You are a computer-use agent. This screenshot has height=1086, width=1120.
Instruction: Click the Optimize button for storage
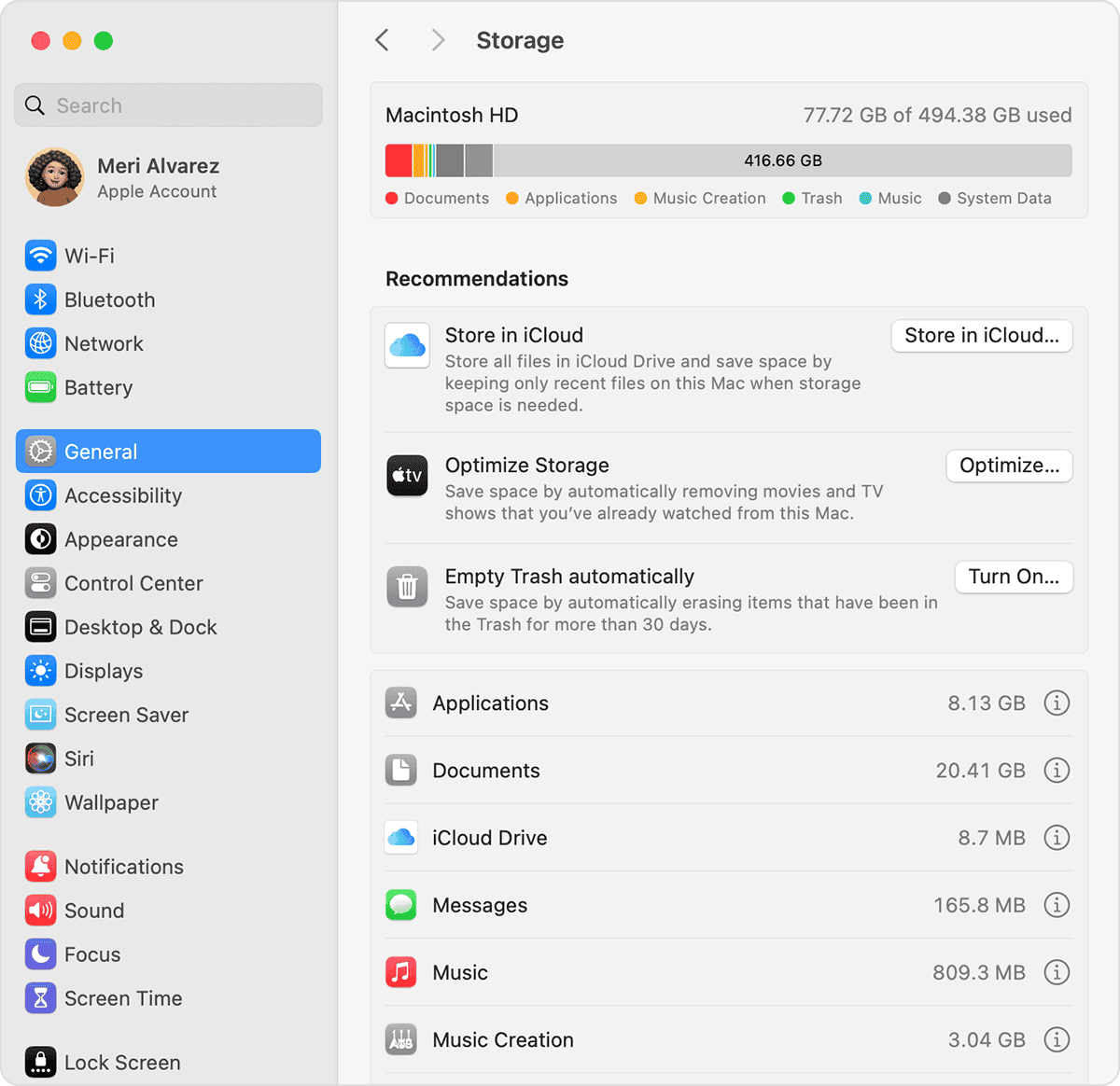1009,466
